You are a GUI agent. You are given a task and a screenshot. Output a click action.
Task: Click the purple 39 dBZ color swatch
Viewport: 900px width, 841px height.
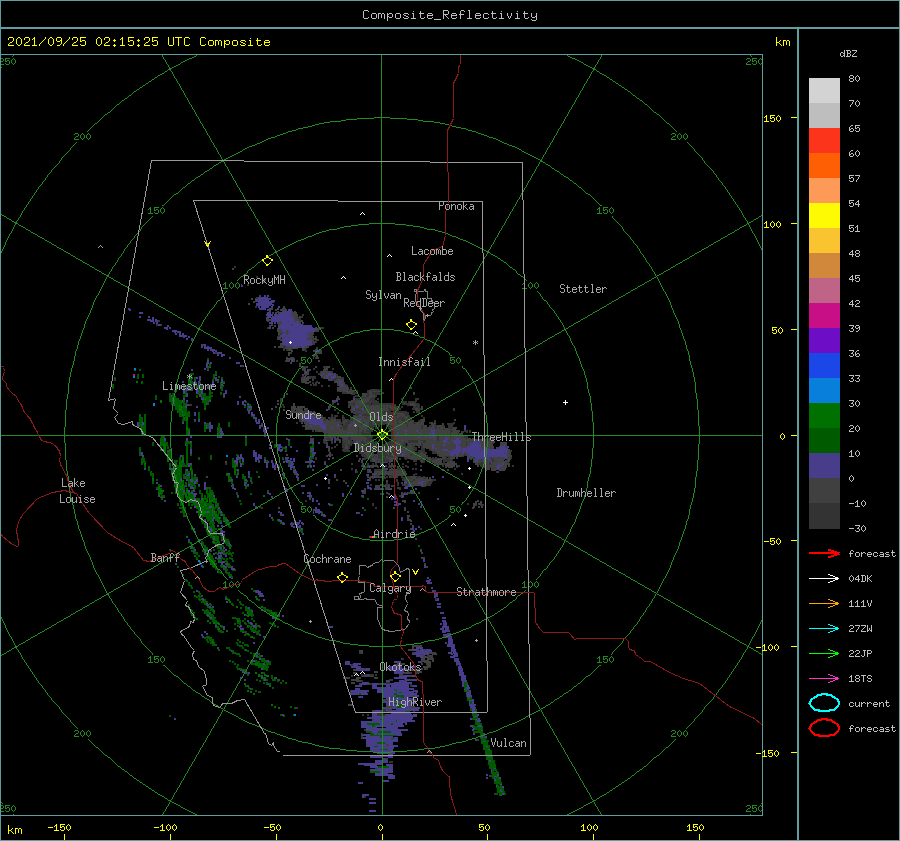pyautogui.click(x=824, y=340)
